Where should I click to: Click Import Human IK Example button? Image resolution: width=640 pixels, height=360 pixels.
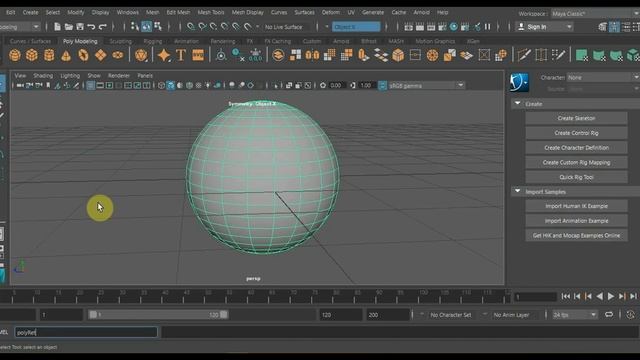(x=576, y=206)
